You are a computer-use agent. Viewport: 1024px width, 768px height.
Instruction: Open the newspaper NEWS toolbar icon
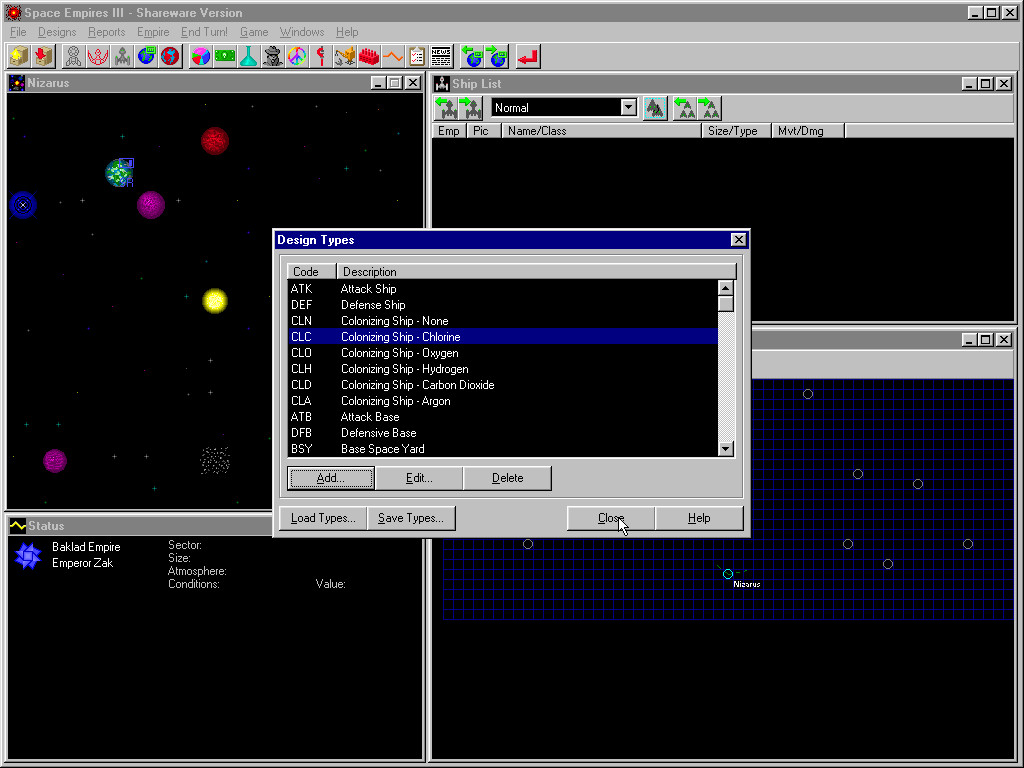click(441, 56)
